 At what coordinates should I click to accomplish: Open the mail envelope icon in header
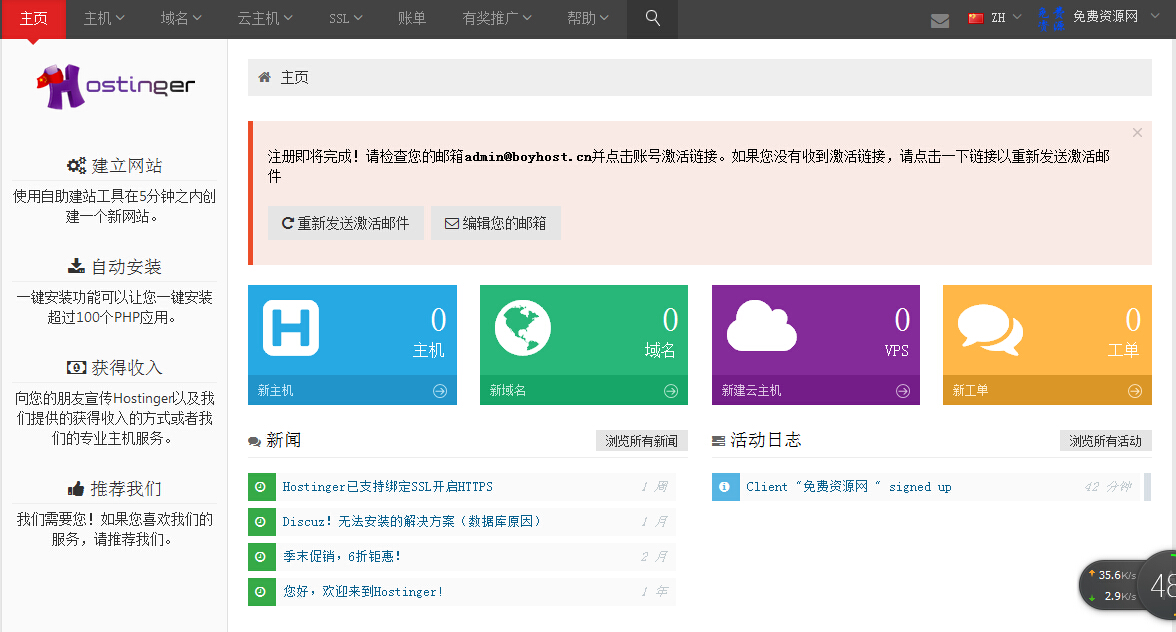(940, 20)
